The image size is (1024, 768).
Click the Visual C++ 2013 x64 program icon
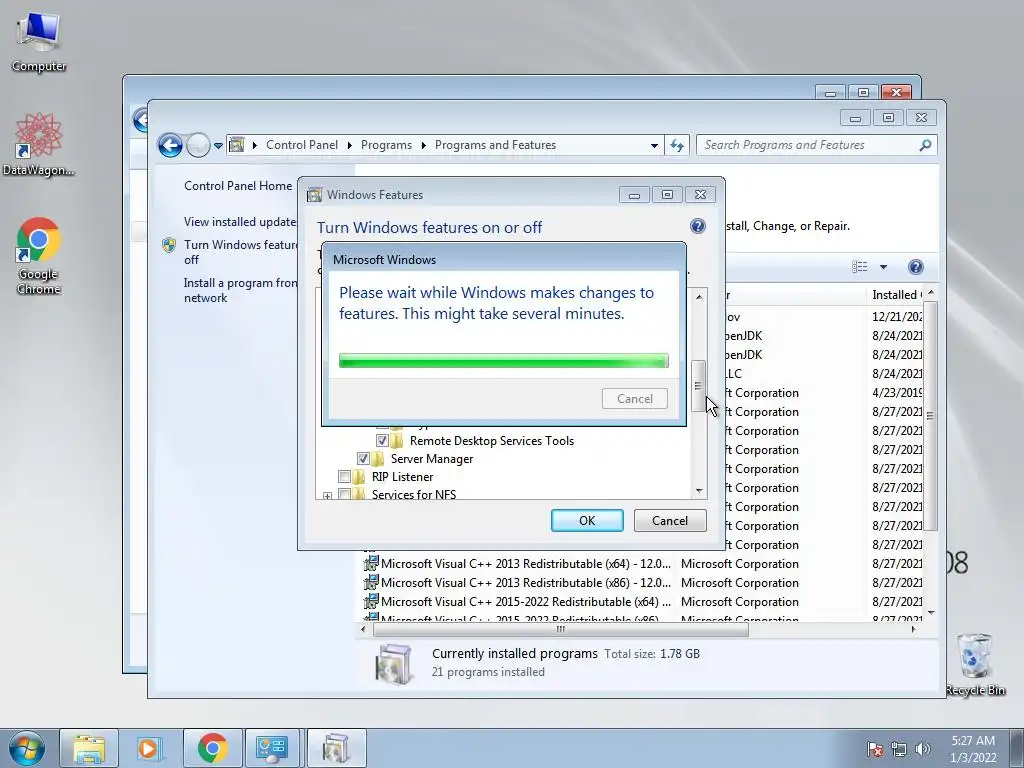click(371, 563)
